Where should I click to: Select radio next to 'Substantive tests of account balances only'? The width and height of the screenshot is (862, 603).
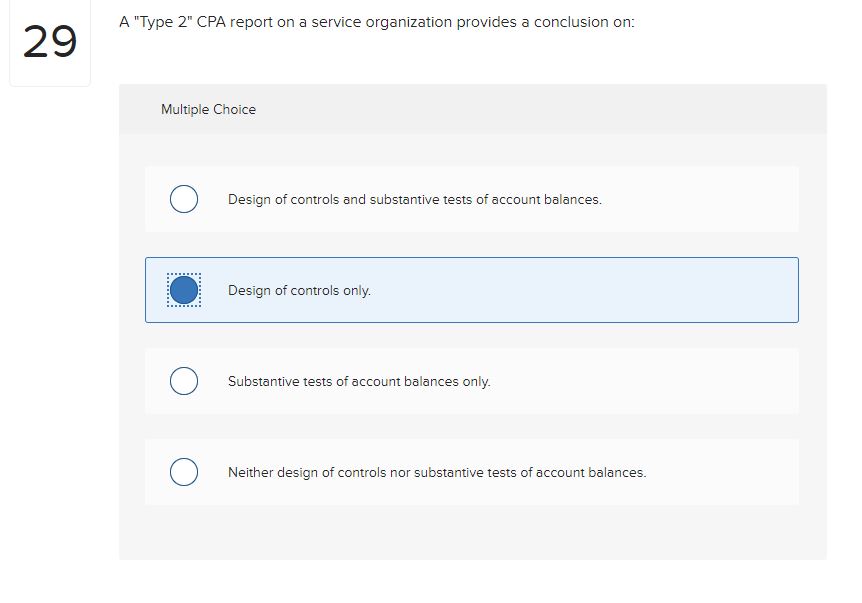[x=184, y=381]
